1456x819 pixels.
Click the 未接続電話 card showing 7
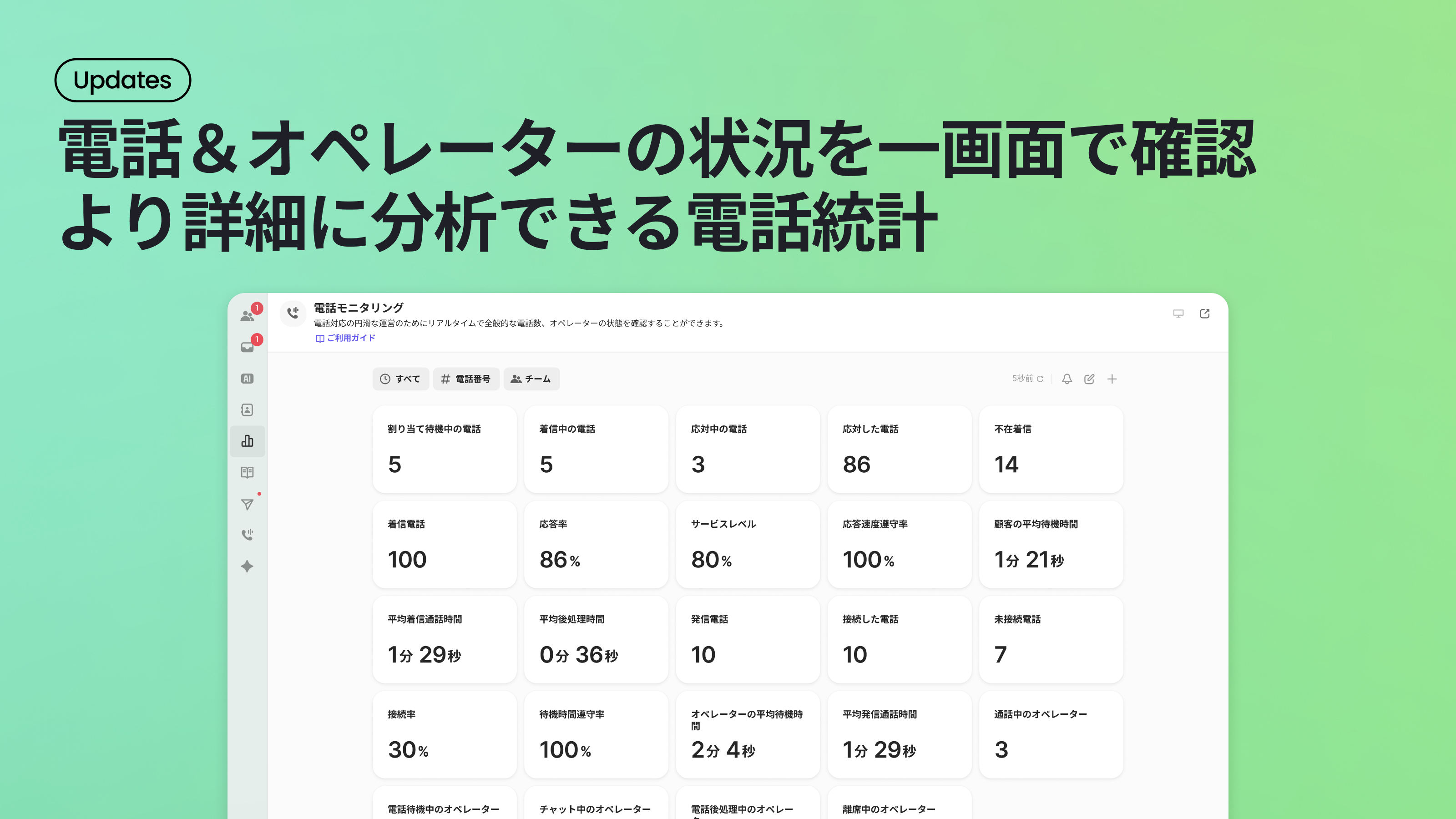[1051, 639]
